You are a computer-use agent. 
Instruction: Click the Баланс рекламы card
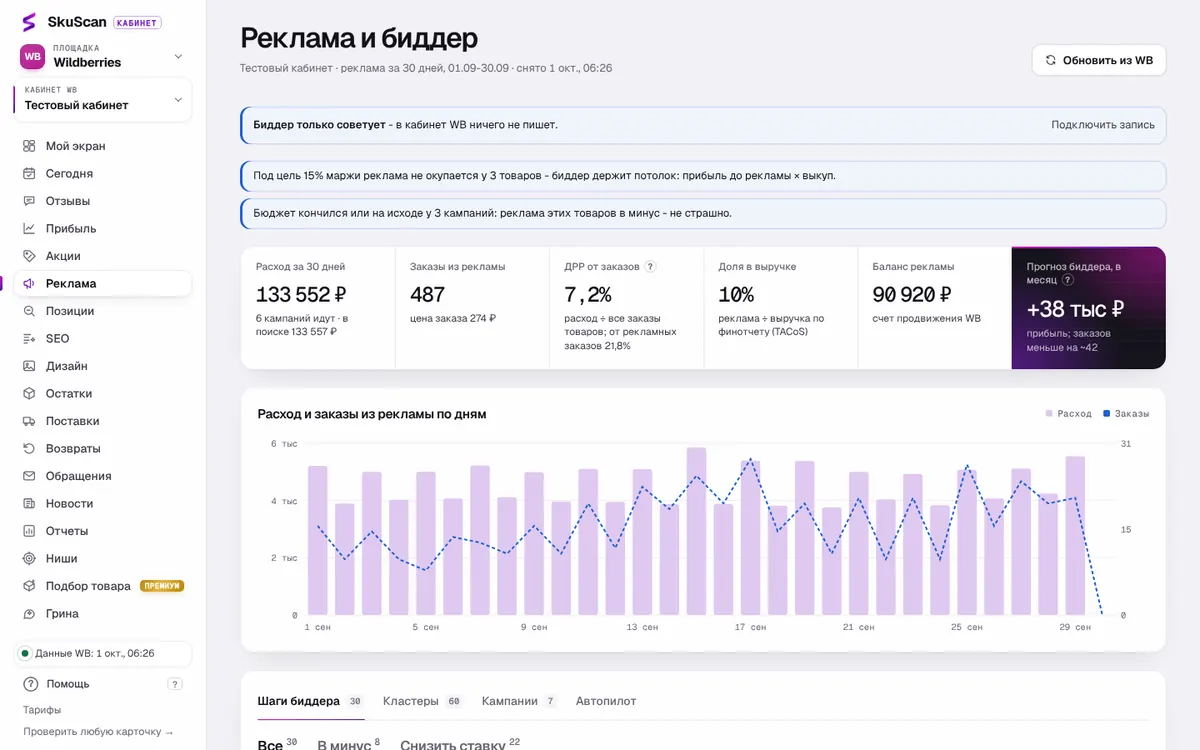click(x=934, y=308)
